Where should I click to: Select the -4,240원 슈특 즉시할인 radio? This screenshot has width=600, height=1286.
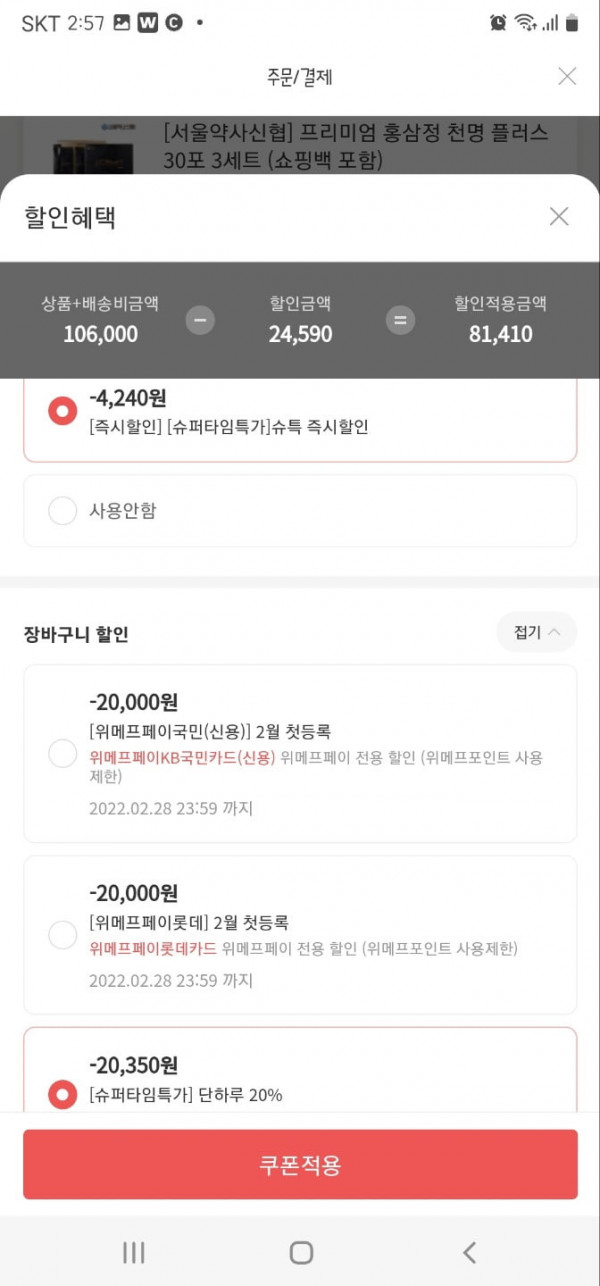click(62, 411)
